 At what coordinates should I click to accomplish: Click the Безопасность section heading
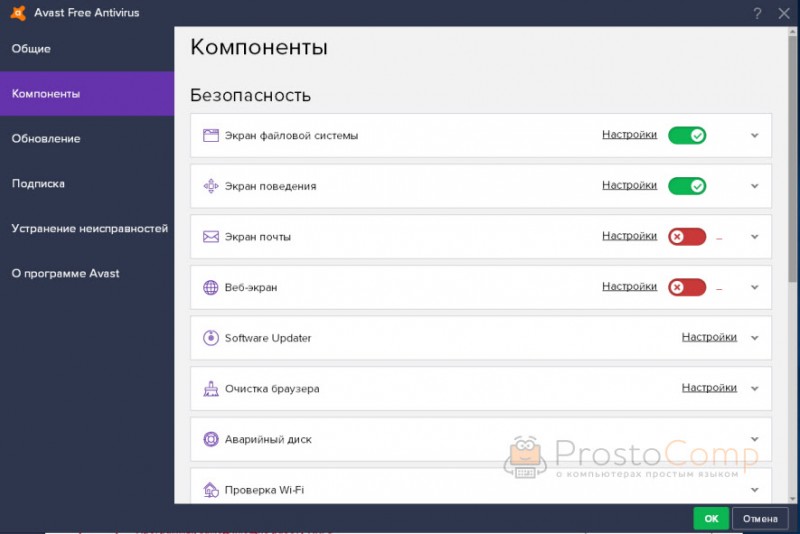tap(251, 95)
